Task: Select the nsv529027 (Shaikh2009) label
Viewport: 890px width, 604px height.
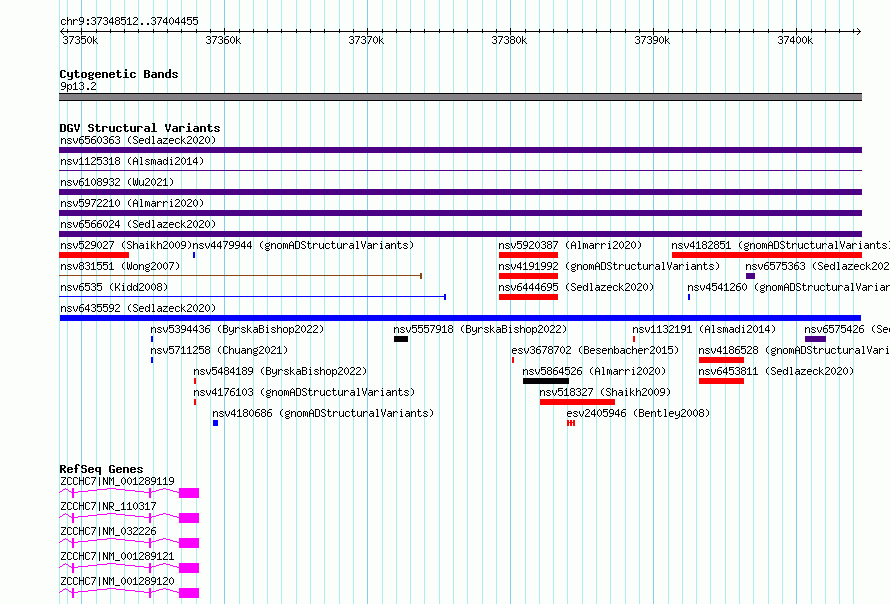Action: tap(126, 245)
